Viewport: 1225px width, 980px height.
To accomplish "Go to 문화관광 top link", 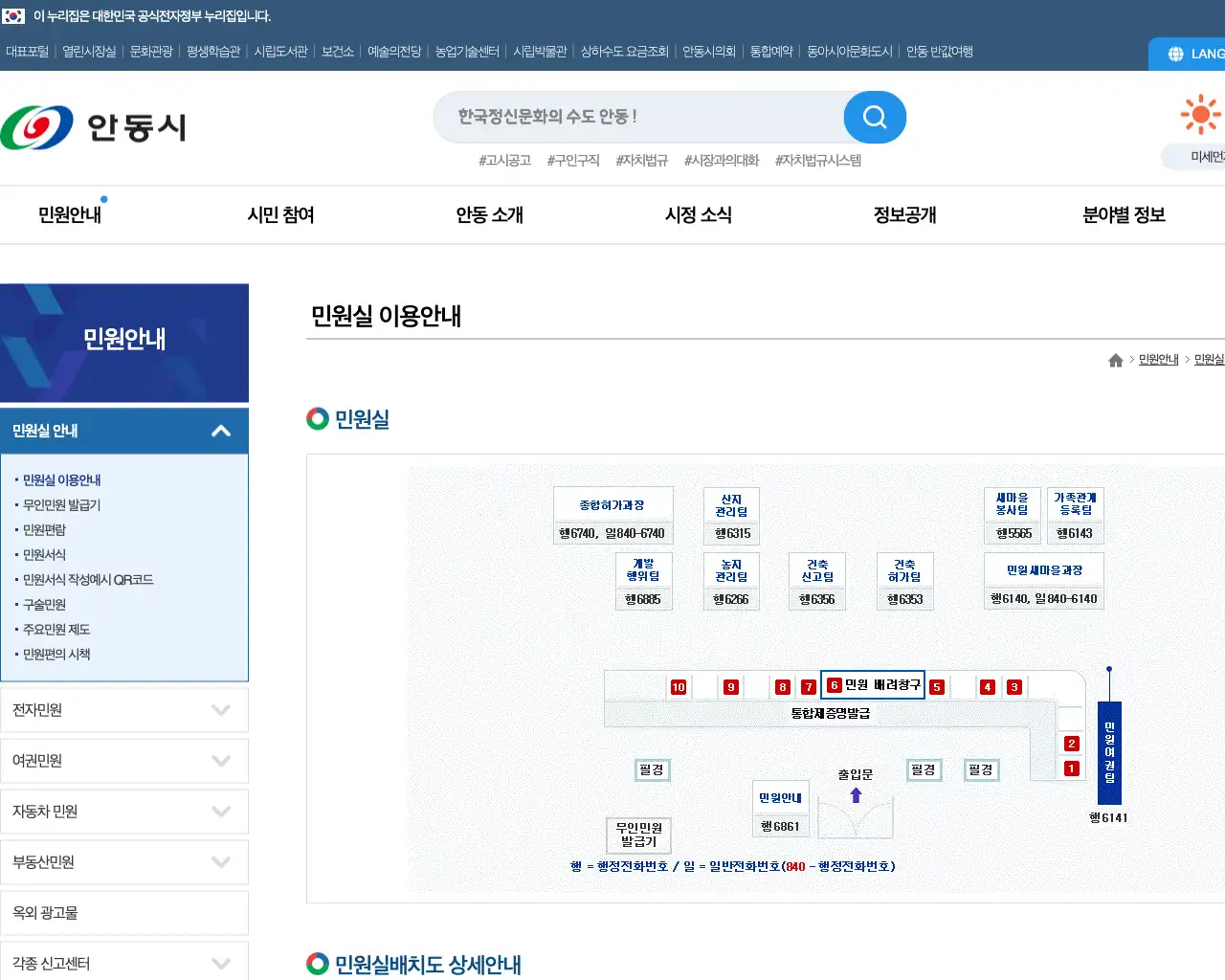I will click(151, 52).
